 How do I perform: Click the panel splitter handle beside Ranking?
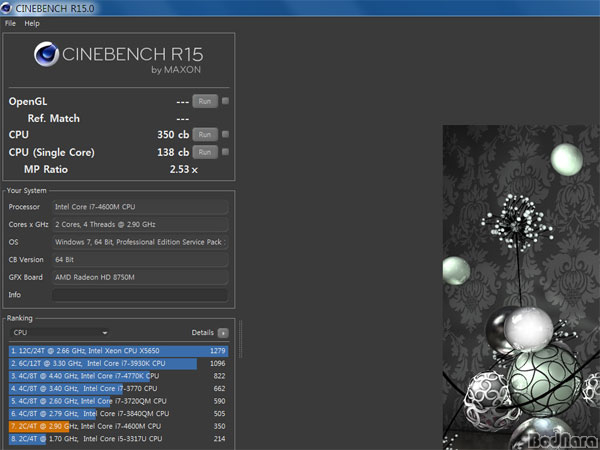241,340
